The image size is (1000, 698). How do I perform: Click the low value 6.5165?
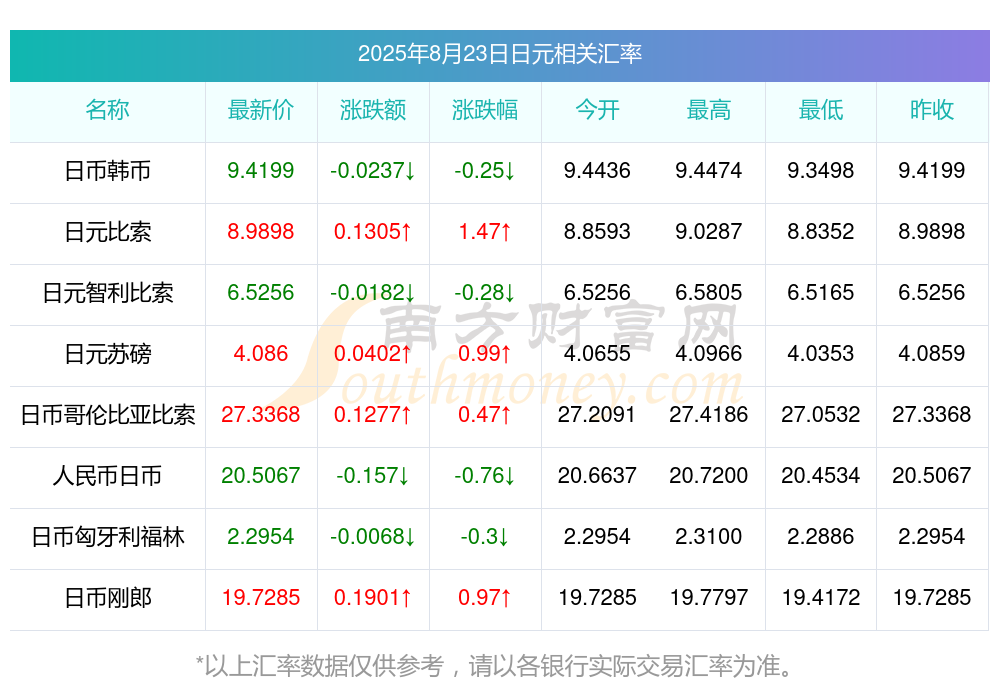821,292
